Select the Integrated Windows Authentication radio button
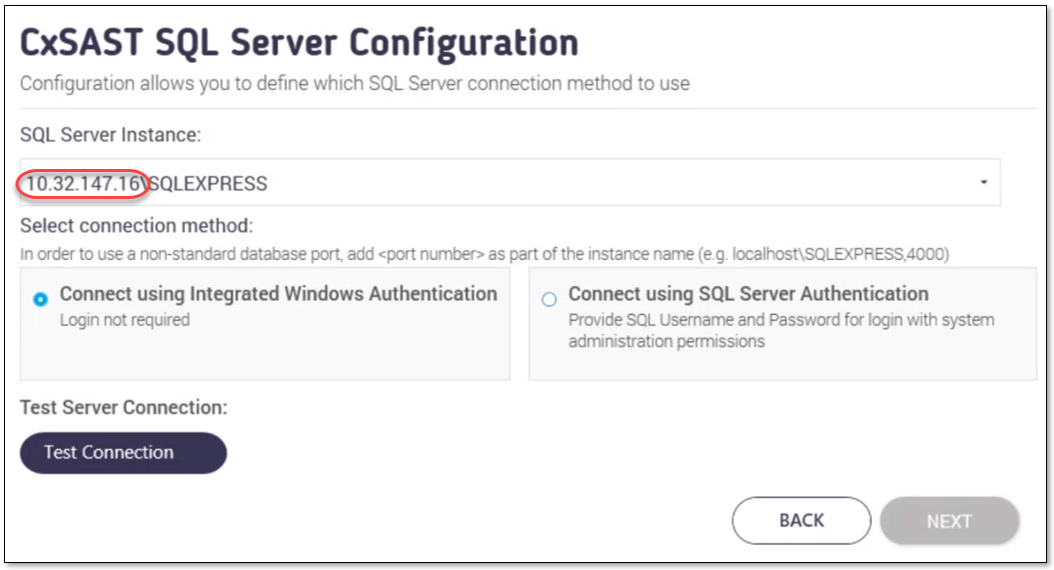 click(41, 299)
